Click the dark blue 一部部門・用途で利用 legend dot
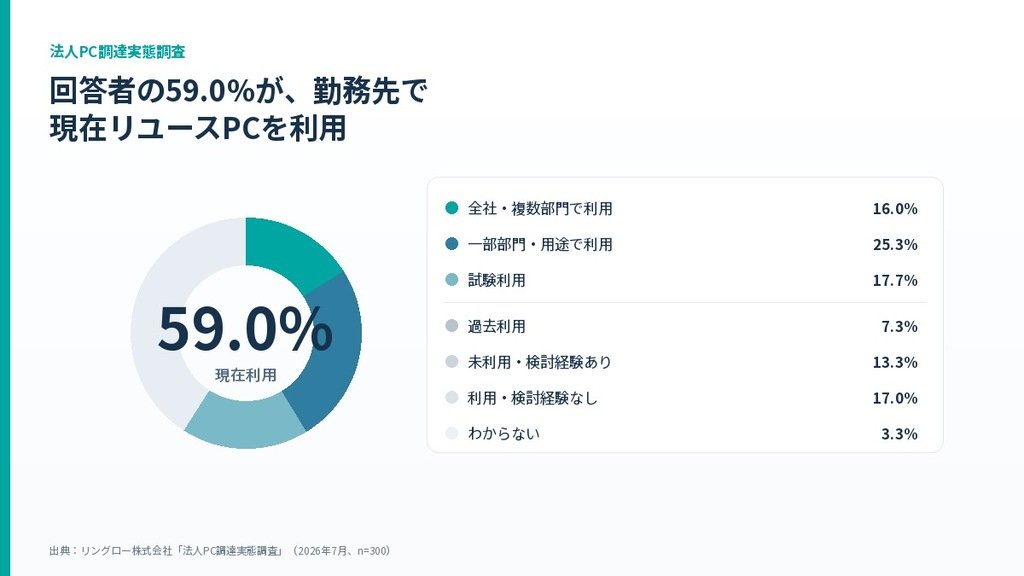 pyautogui.click(x=451, y=244)
